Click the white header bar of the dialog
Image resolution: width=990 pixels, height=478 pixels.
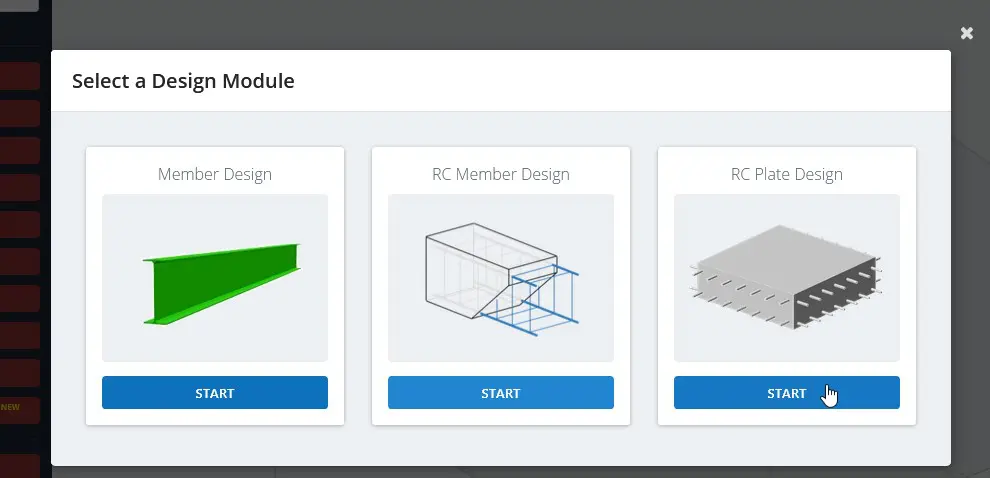point(600,81)
